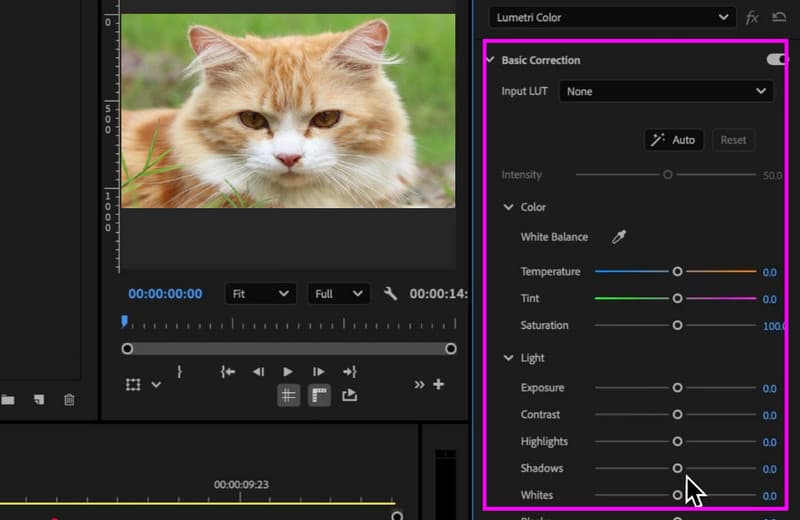Viewport: 800px width, 520px height.
Task: Click the Reset button
Action: 733,140
